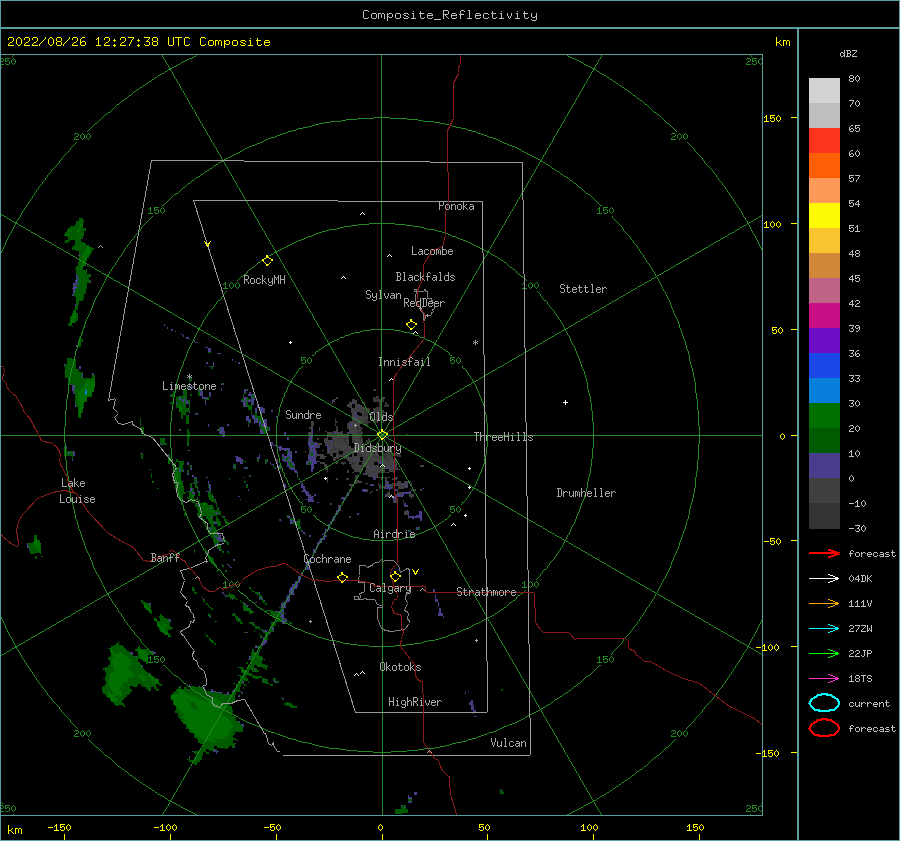Click the yellow 54 dBZ color swatch
Image resolution: width=900 pixels, height=841 pixels.
(824, 215)
